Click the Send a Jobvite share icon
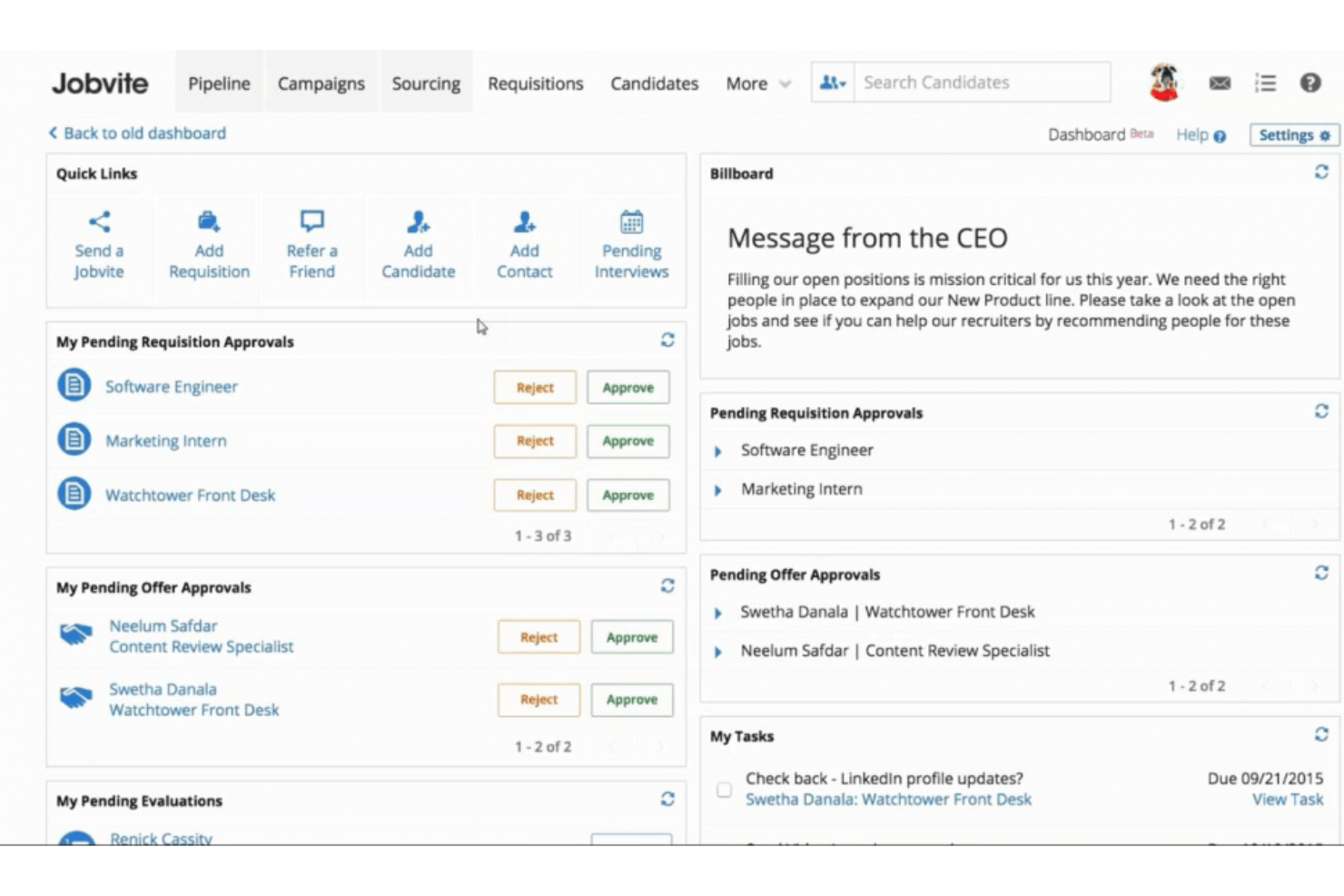1344x896 pixels. click(x=99, y=222)
